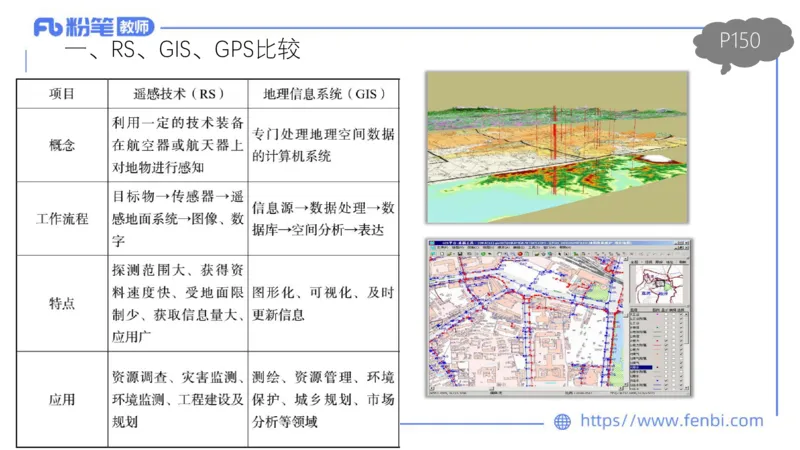800x450 pixels.
Task: Select the '地理信息系统（GIS）' column header
Action: coord(323,94)
